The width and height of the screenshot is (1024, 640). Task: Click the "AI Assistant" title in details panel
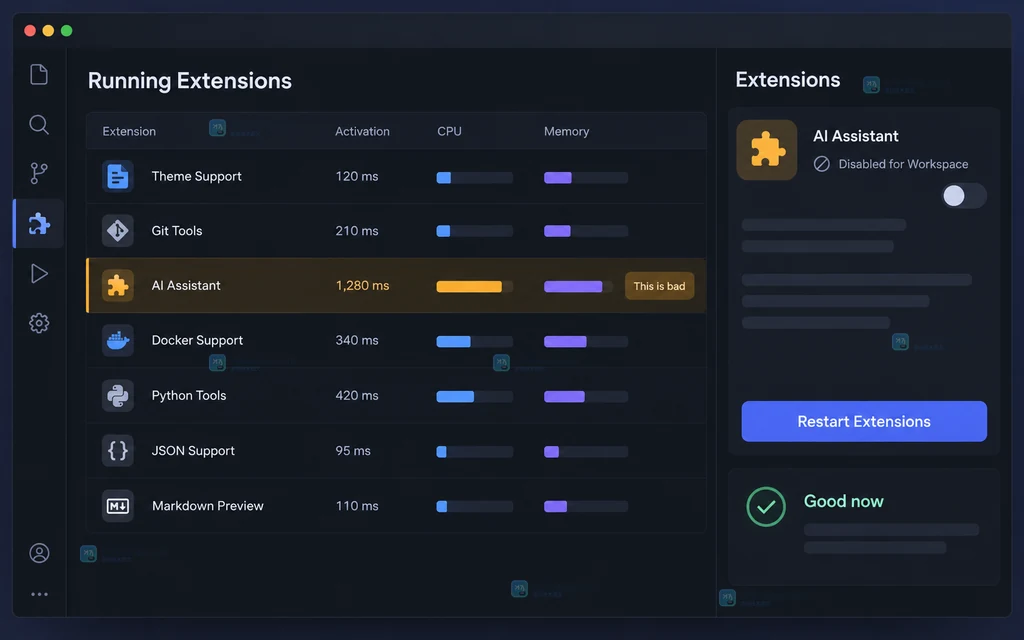pyautogui.click(x=856, y=136)
